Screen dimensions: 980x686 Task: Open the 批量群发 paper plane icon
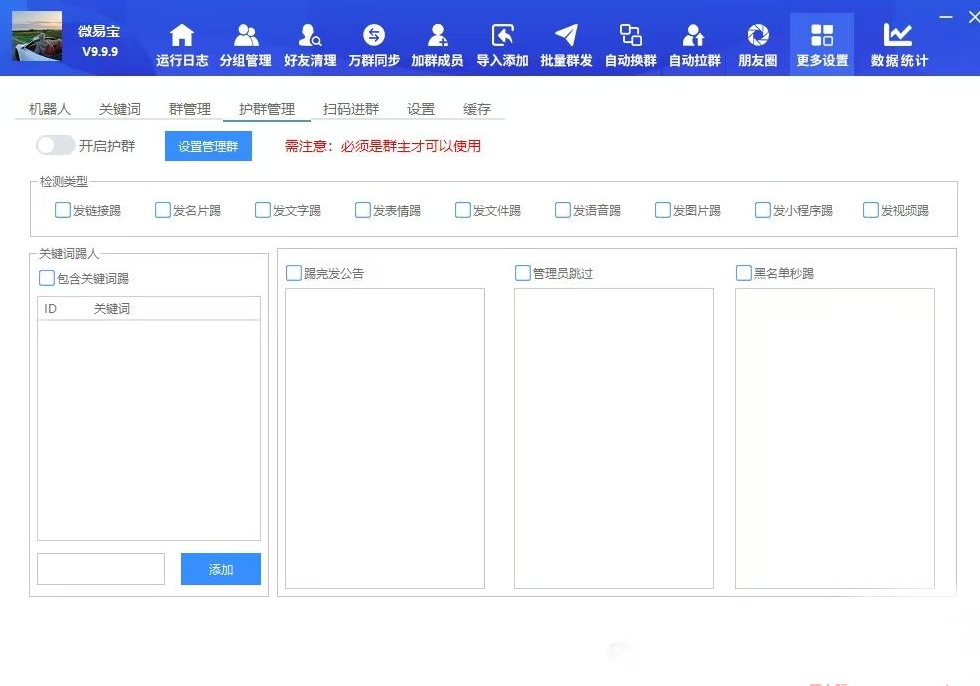pos(566,37)
